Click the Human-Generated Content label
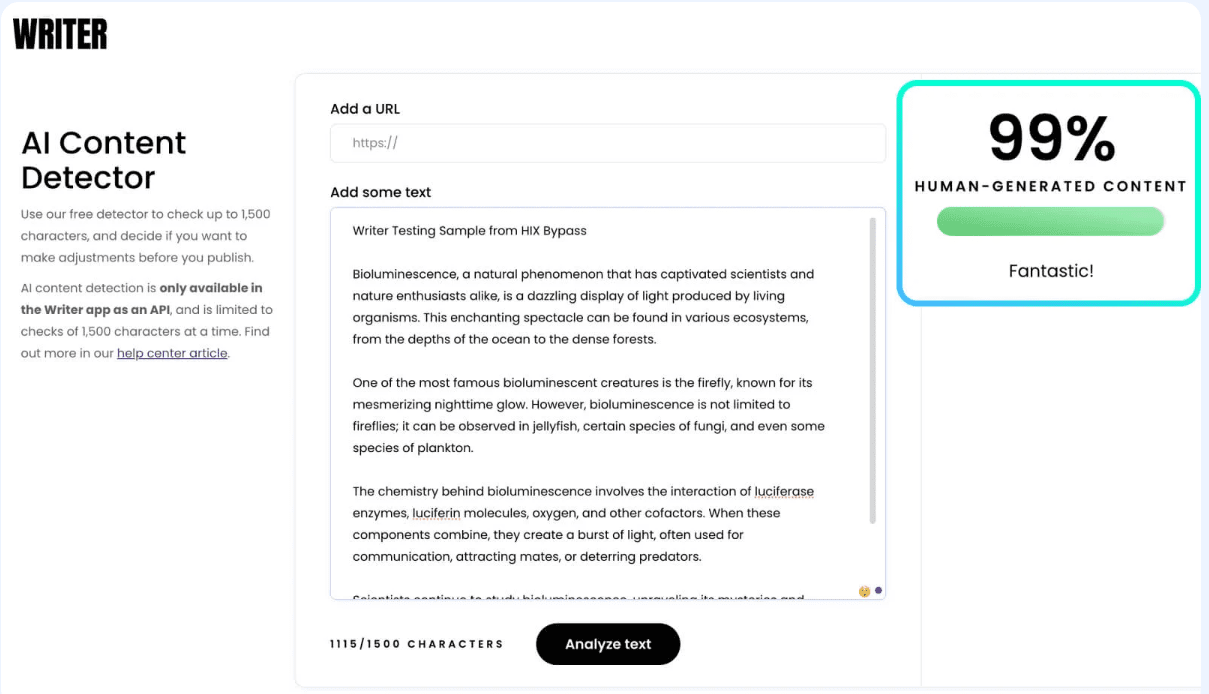This screenshot has height=694, width=1209. click(1051, 186)
